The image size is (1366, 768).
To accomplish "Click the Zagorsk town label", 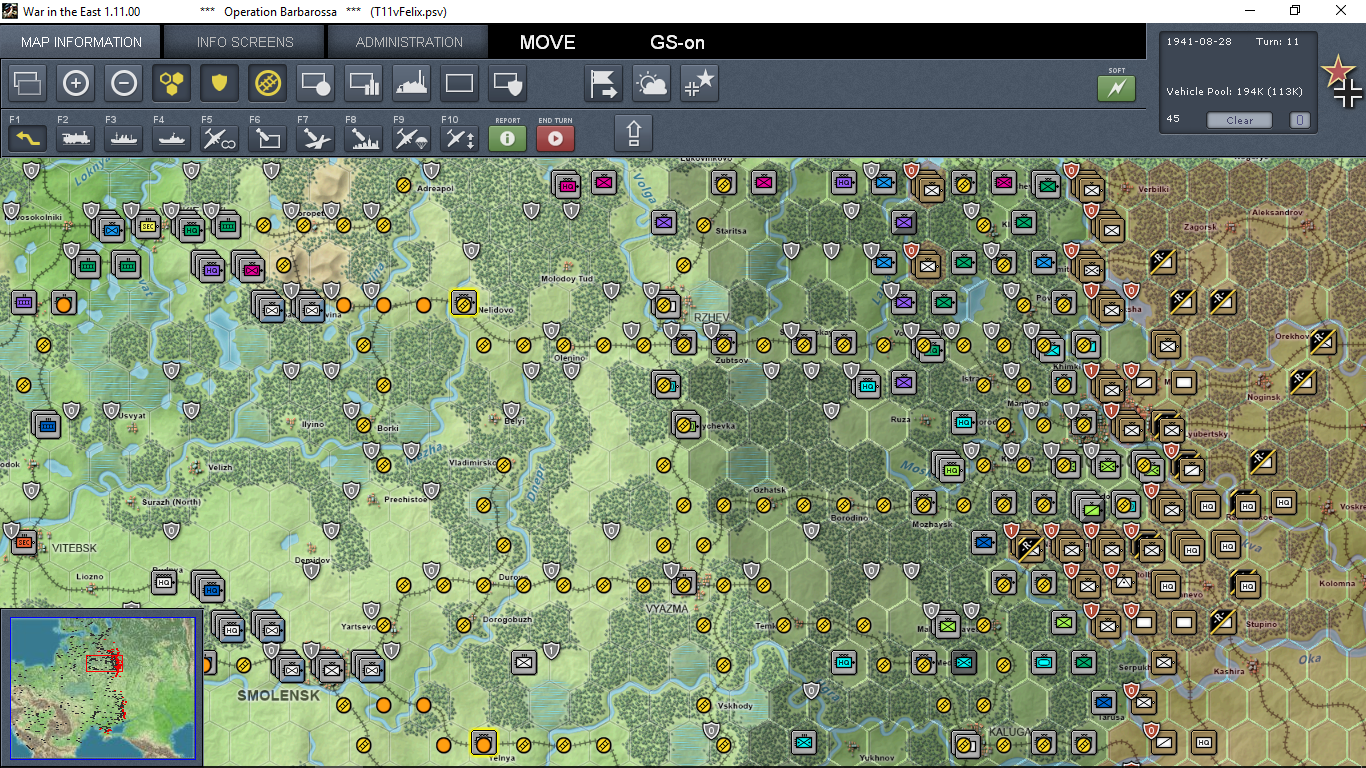I will [x=1200, y=227].
